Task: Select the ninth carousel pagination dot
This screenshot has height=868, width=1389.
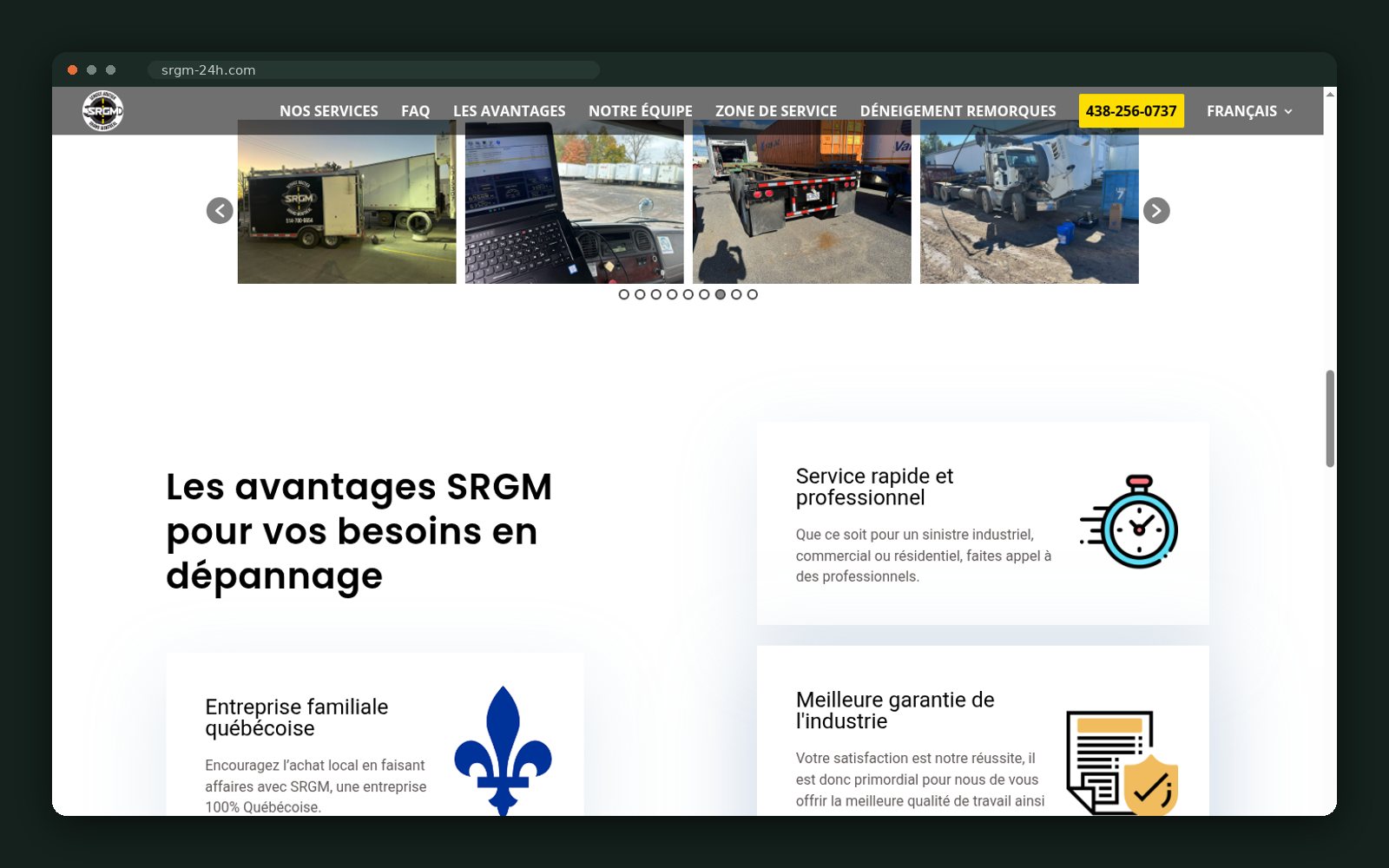Action: pos(753,294)
